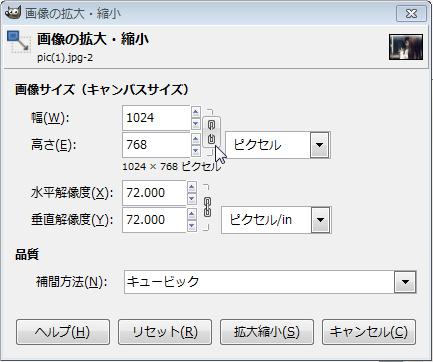
Task: Open the 補間方法 キュービック dropdown
Action: (x=270, y=282)
